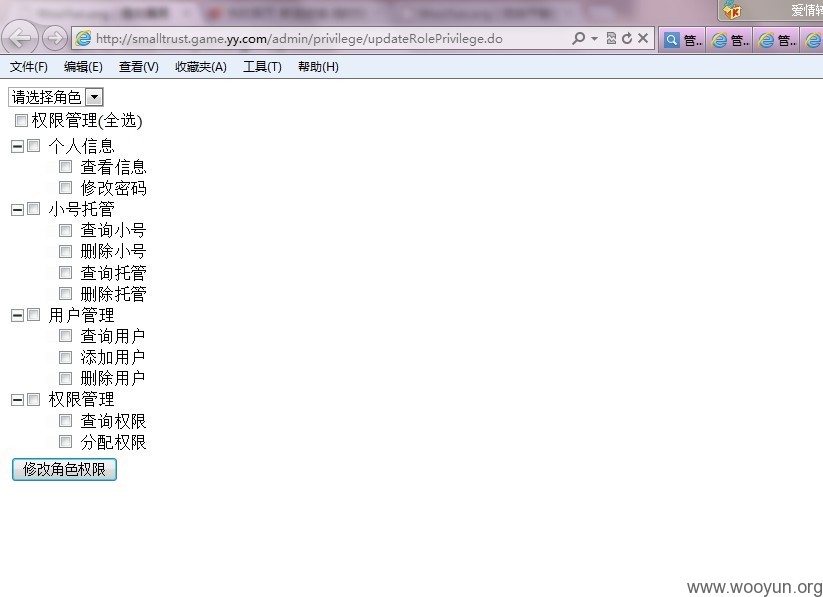The height and width of the screenshot is (597, 823).
Task: Open the 文件(F) menu
Action: tap(28, 67)
